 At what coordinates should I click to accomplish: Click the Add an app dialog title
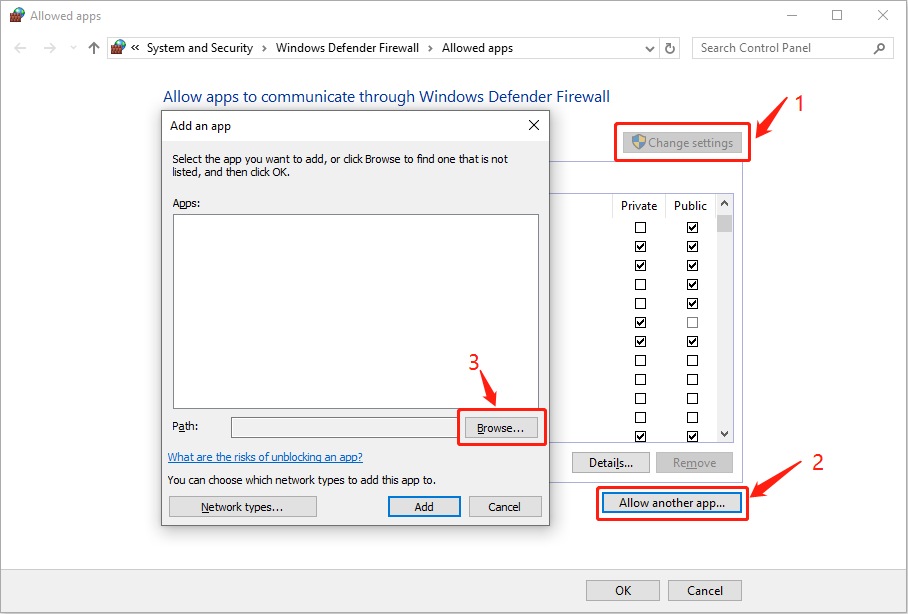coord(200,126)
